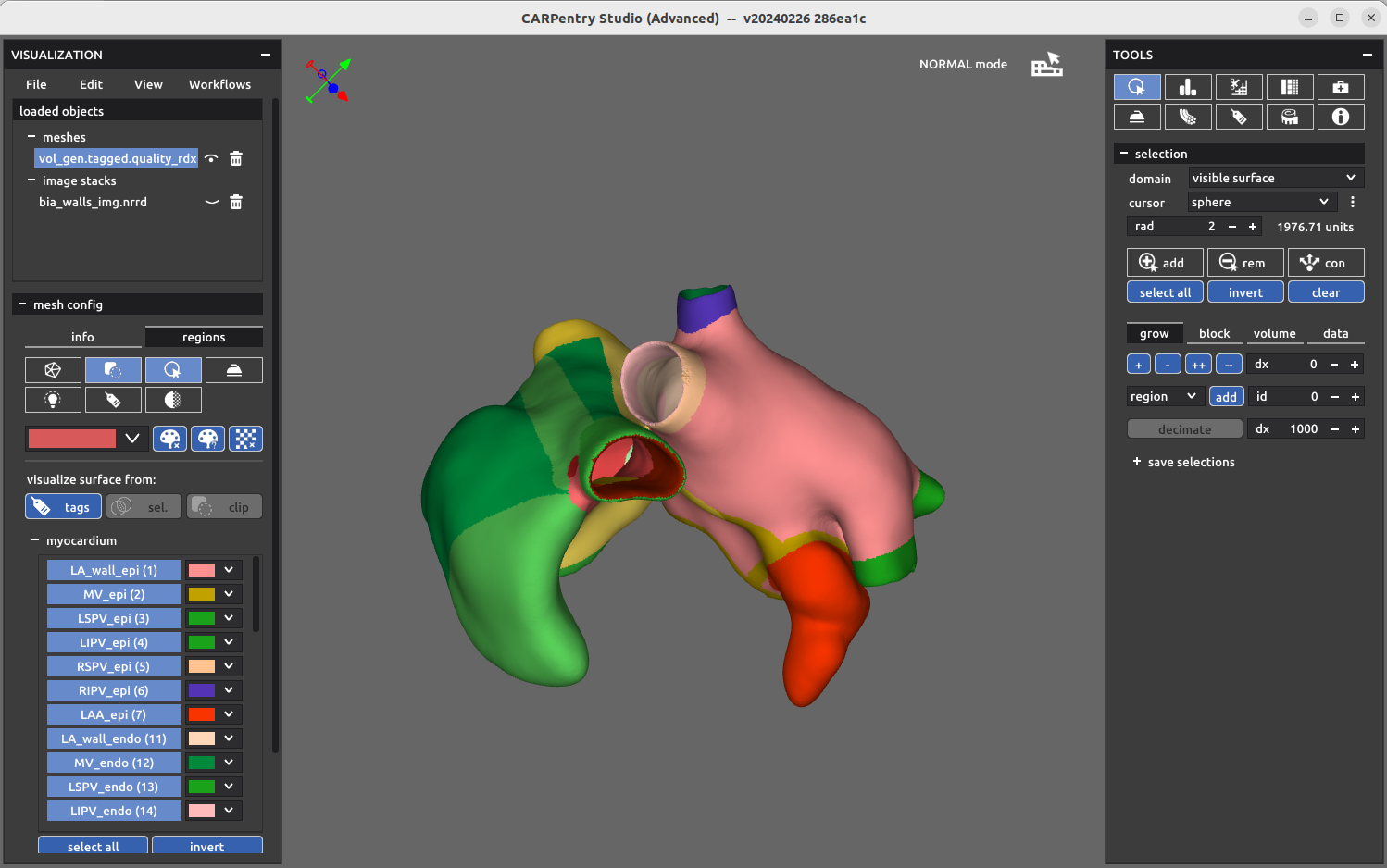This screenshot has height=868, width=1387.
Task: Open the info tool in TOOLS panel
Action: tap(1340, 117)
